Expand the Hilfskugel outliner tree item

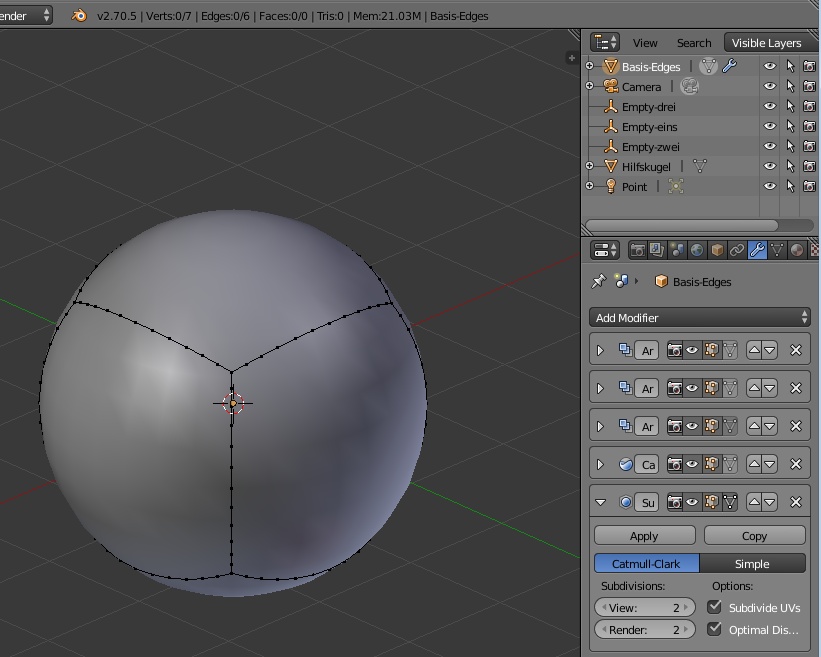click(x=590, y=166)
